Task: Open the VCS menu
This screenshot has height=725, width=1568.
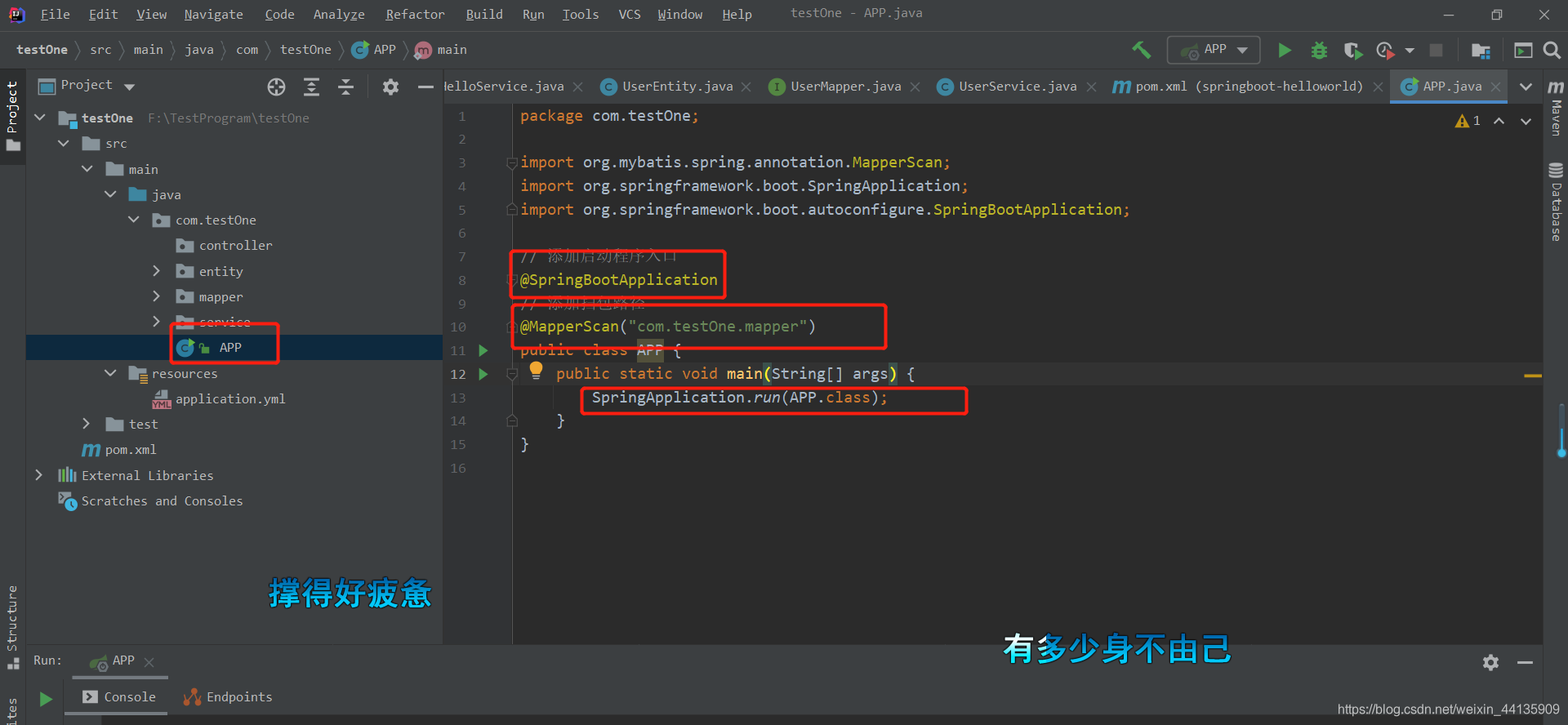Action: click(x=629, y=14)
